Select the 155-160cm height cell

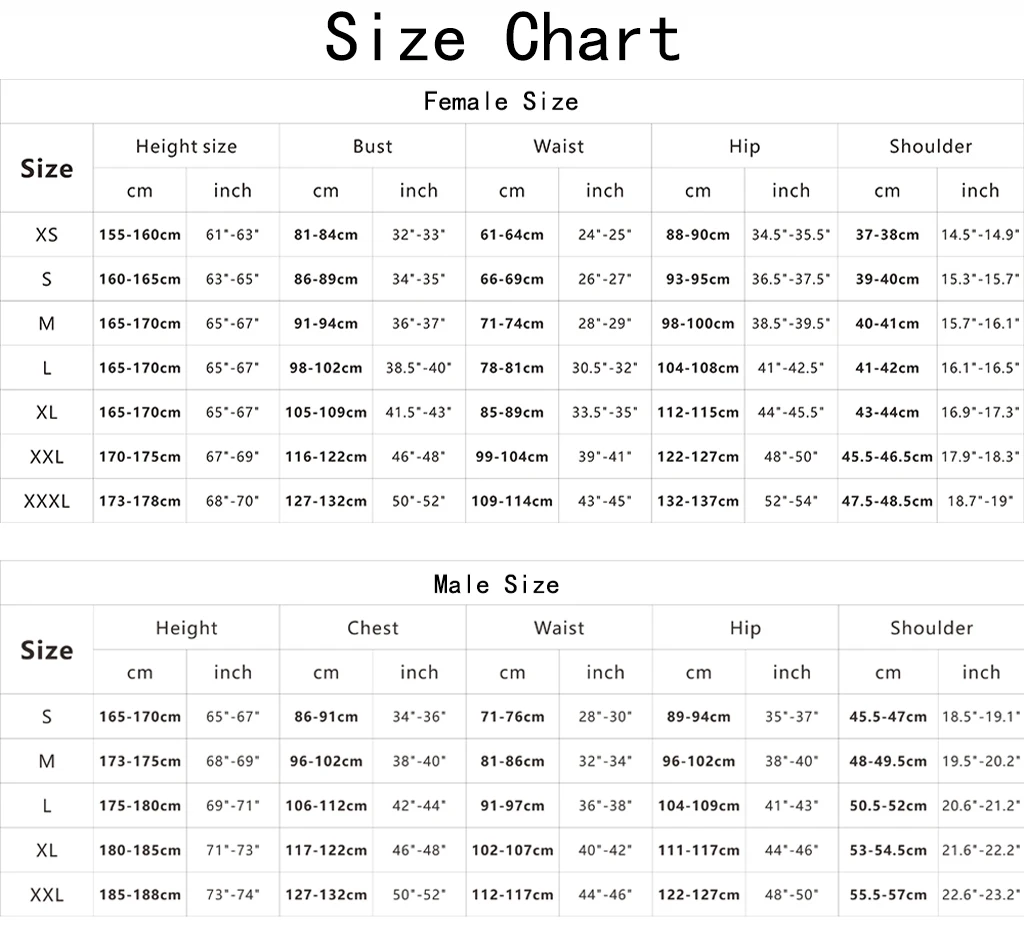(140, 234)
